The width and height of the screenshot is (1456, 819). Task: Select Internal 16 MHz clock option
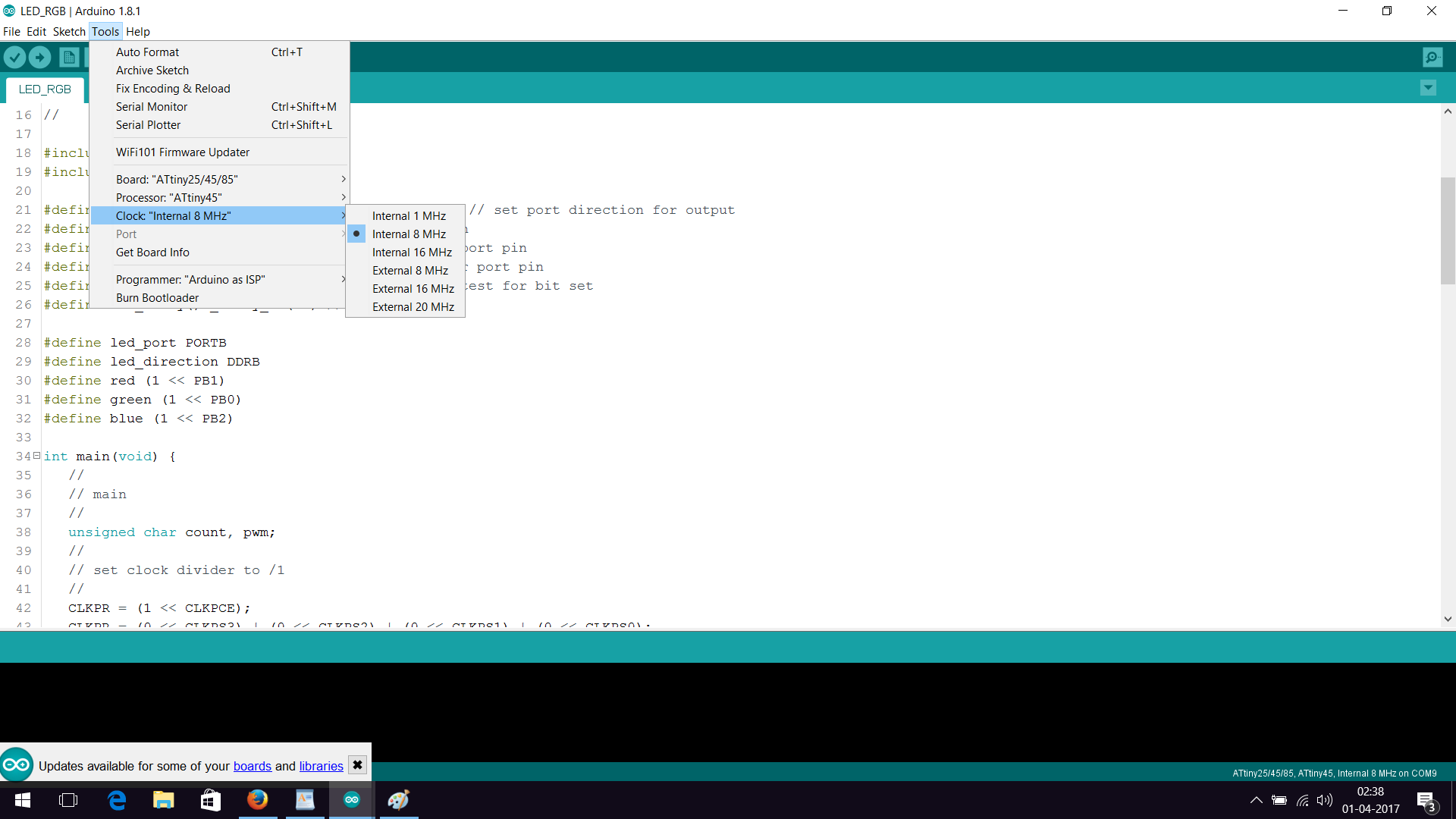click(x=405, y=253)
